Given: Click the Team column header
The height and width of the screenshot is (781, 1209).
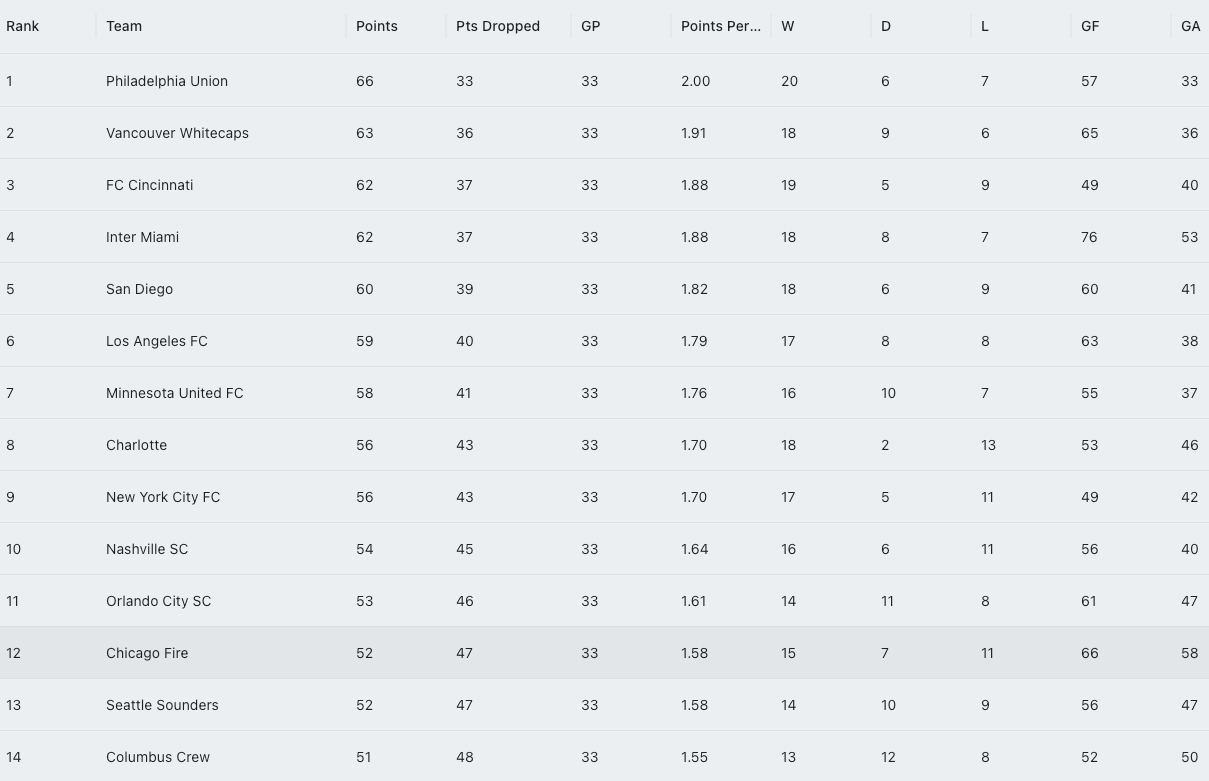Looking at the screenshot, I should [x=124, y=26].
